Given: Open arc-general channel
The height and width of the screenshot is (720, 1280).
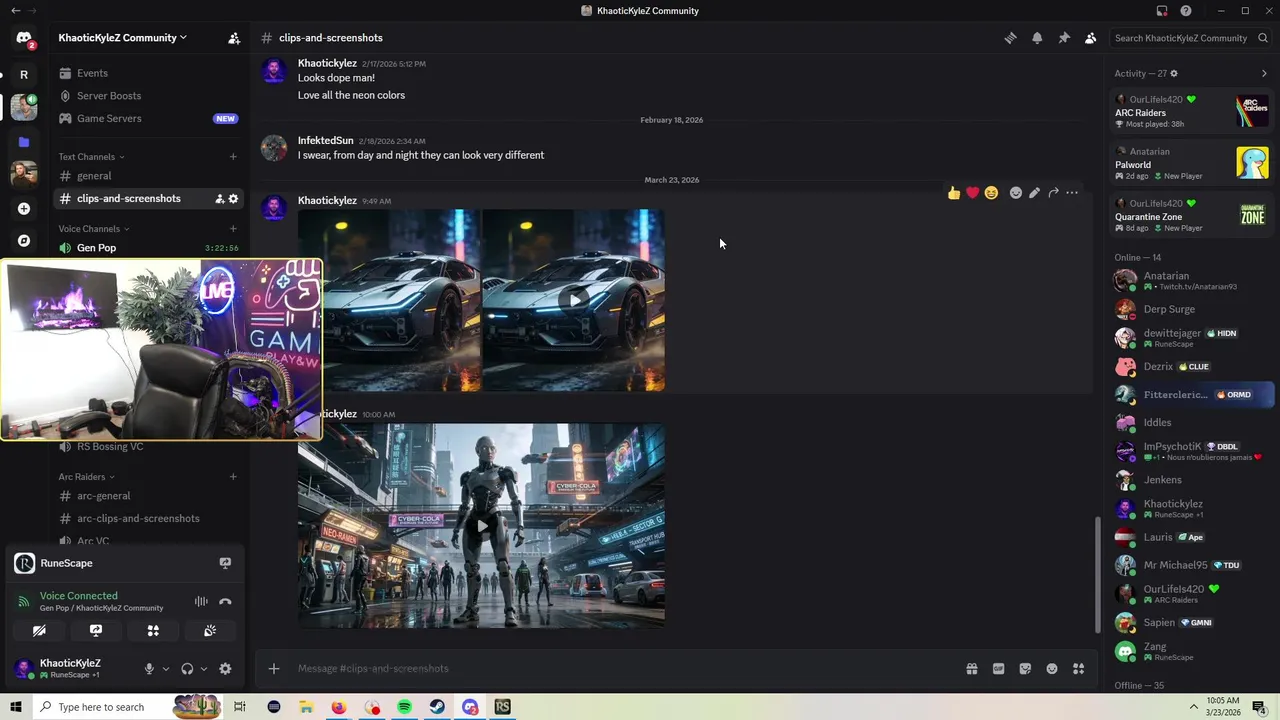Looking at the screenshot, I should 148,496.
